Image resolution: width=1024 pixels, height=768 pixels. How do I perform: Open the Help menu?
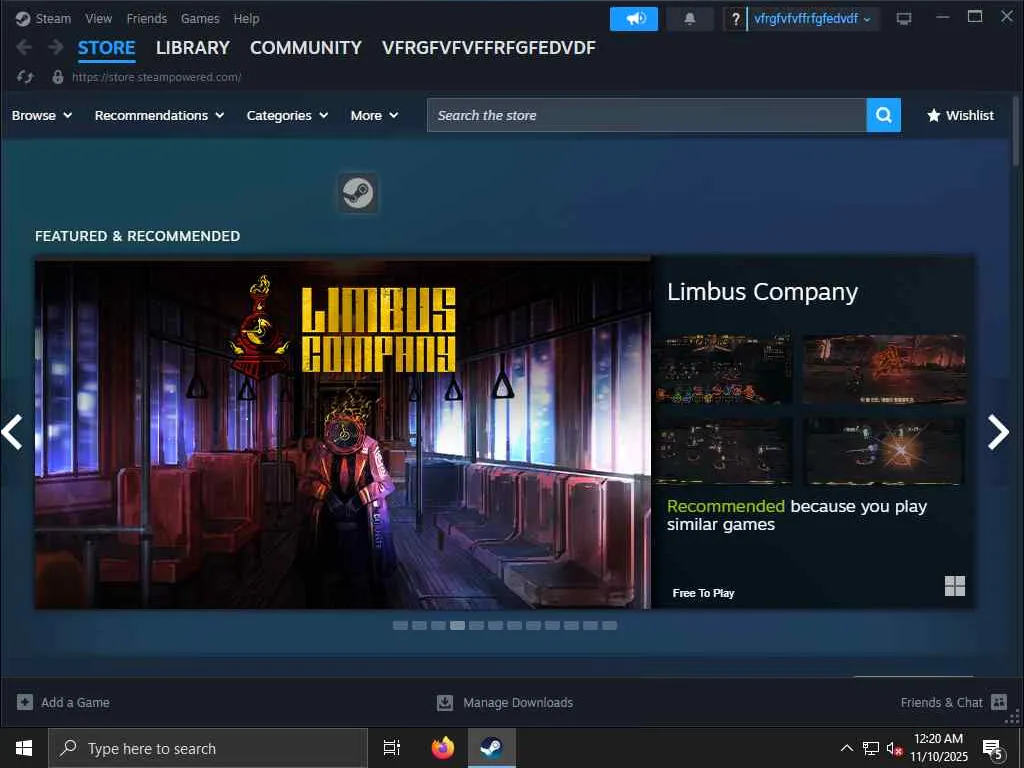click(246, 19)
